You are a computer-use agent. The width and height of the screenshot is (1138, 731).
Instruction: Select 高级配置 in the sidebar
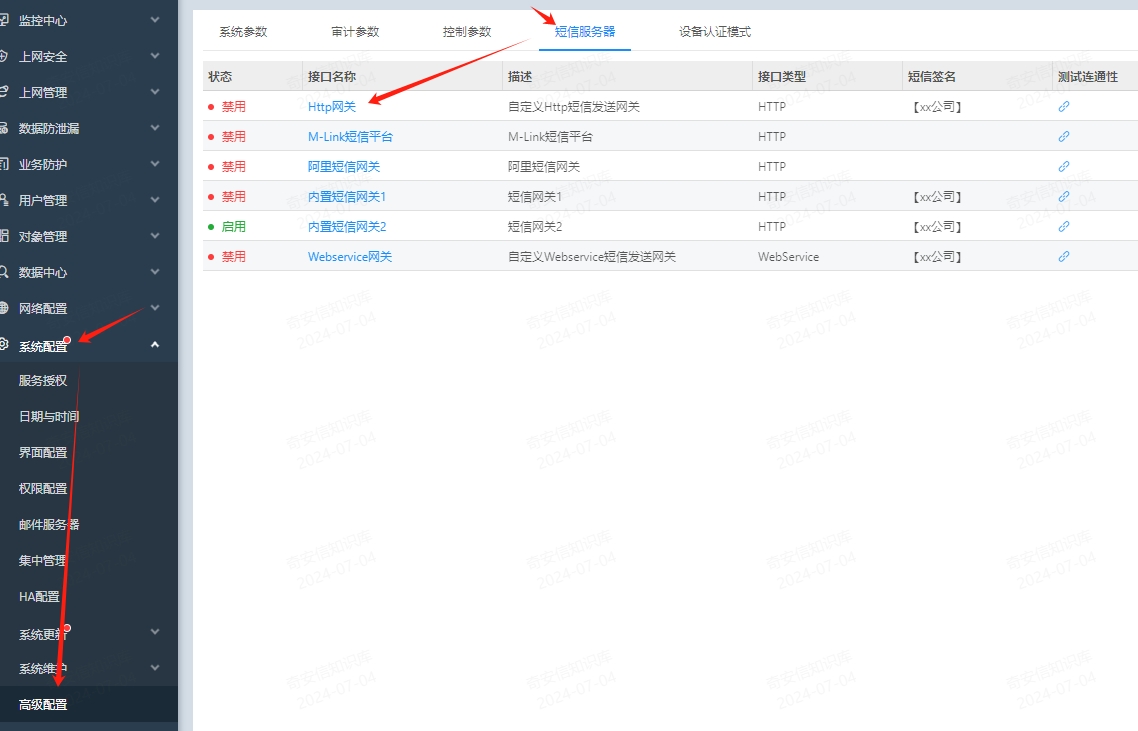[42, 704]
